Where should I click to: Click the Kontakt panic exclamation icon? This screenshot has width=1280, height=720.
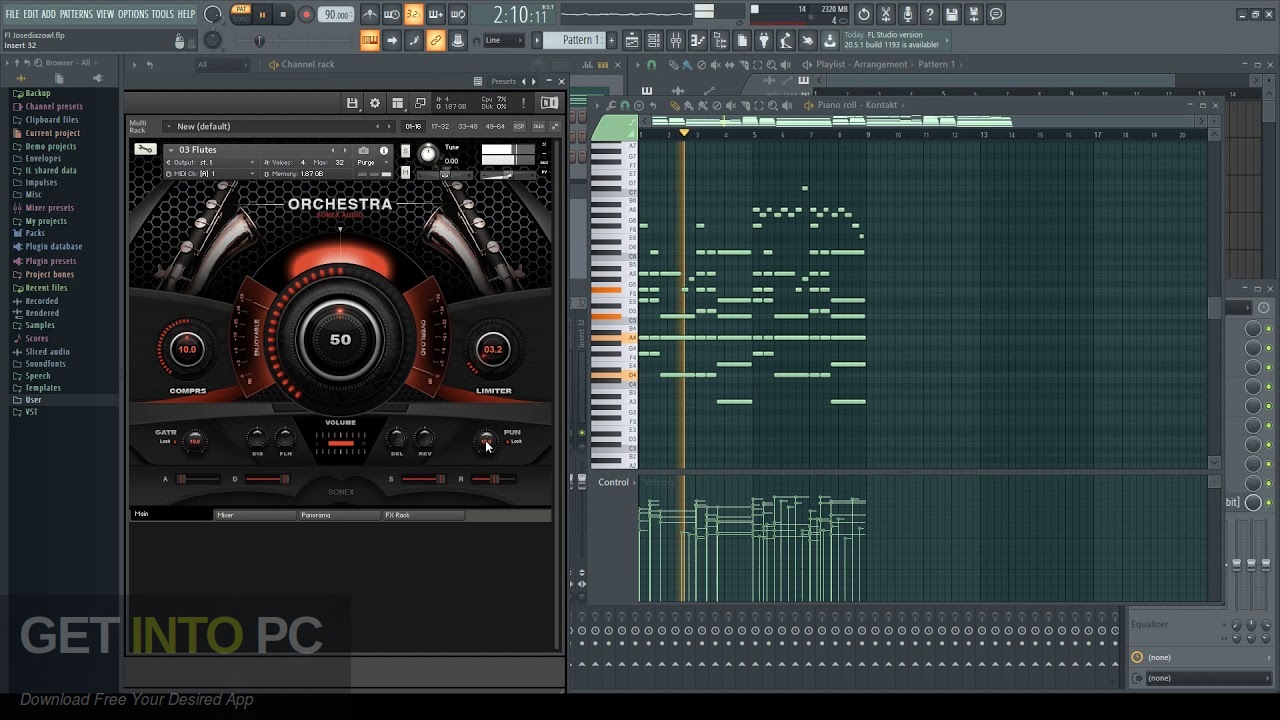pos(523,103)
